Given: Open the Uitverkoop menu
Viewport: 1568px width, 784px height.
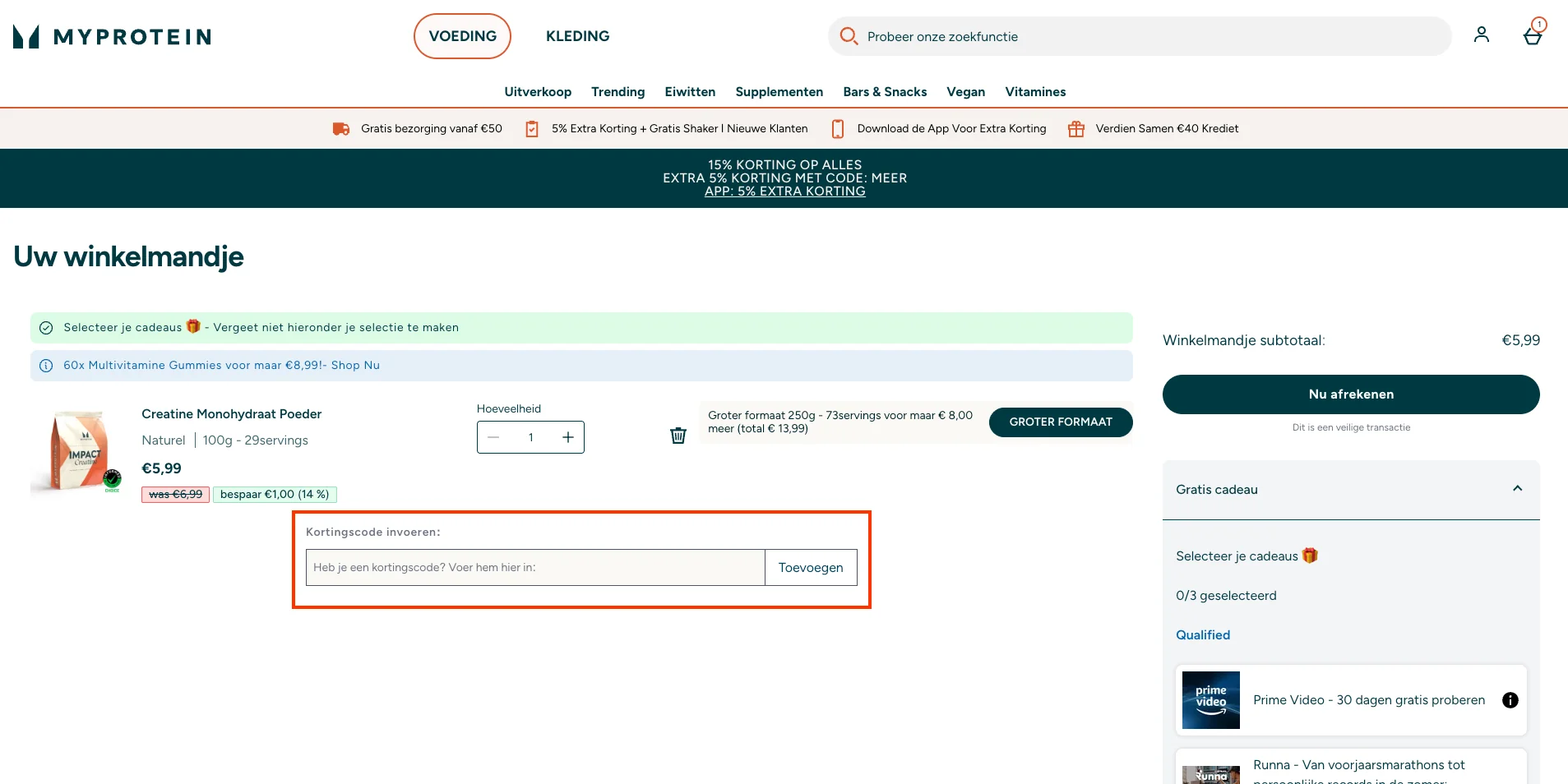Looking at the screenshot, I should 538,92.
